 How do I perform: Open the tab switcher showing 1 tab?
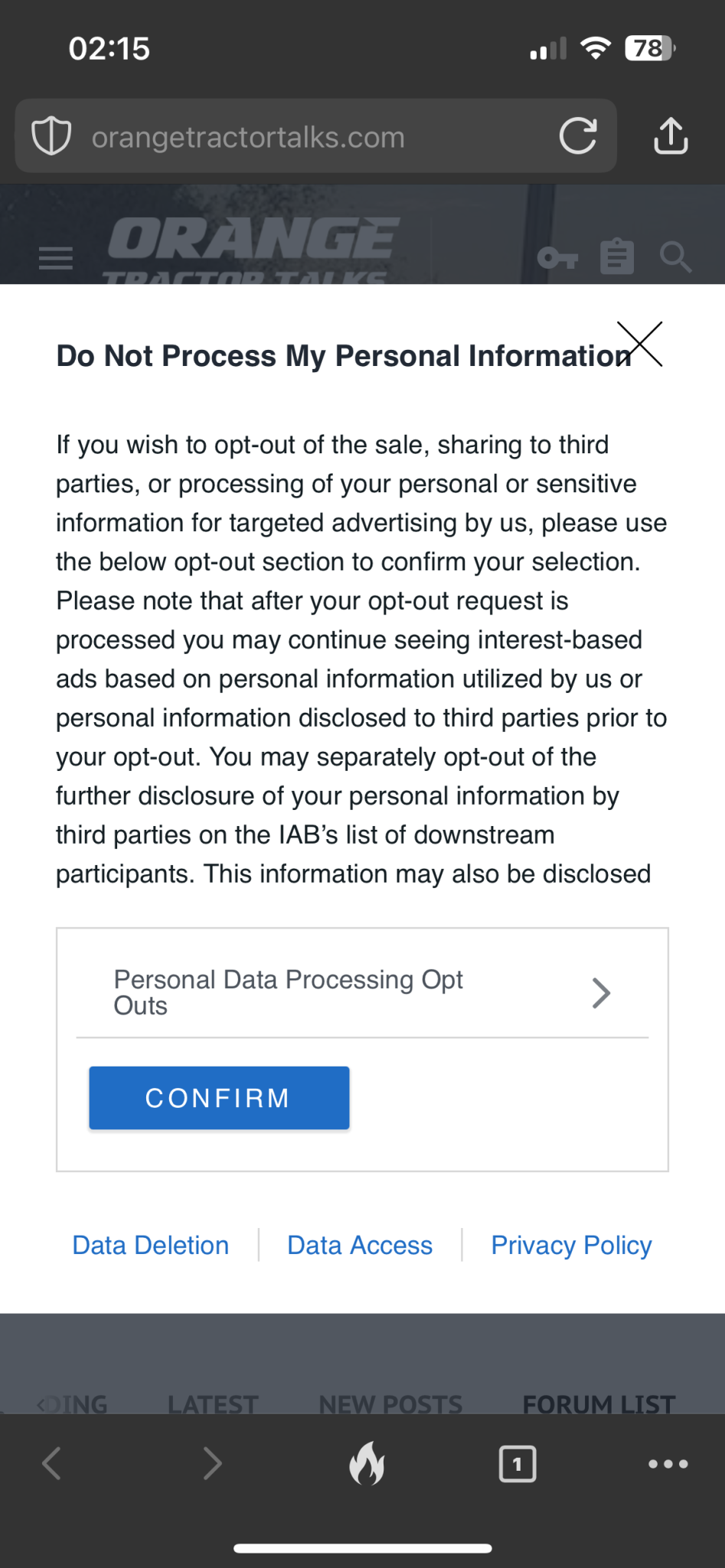pos(518,1464)
